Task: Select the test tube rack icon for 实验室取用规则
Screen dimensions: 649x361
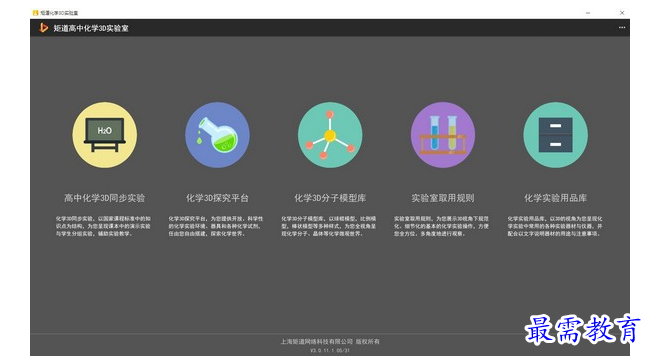Action: (443, 135)
